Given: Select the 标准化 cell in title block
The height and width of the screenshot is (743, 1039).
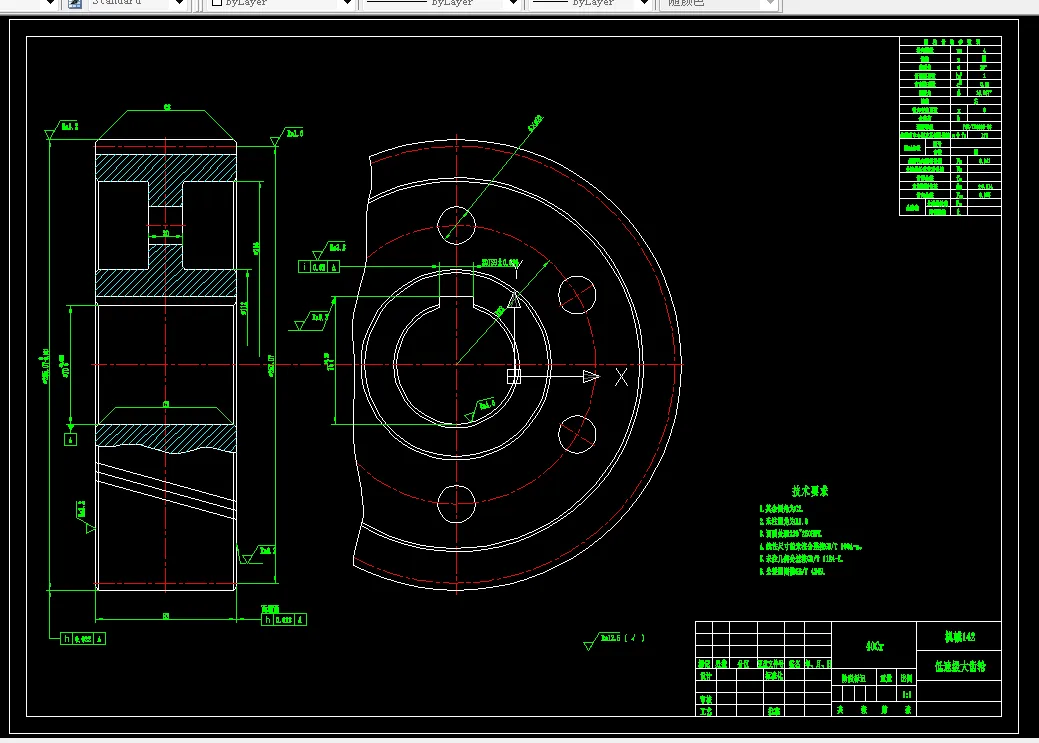Looking at the screenshot, I should tap(774, 676).
